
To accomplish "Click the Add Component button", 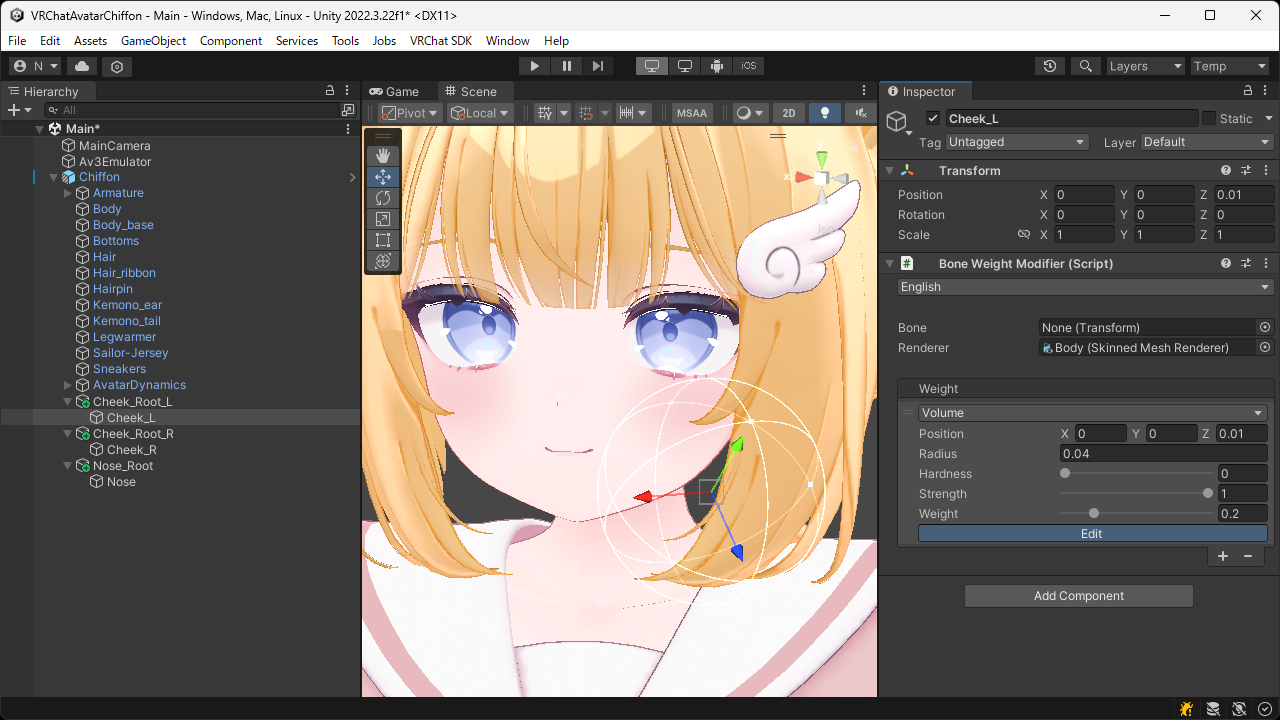I will click(1078, 596).
